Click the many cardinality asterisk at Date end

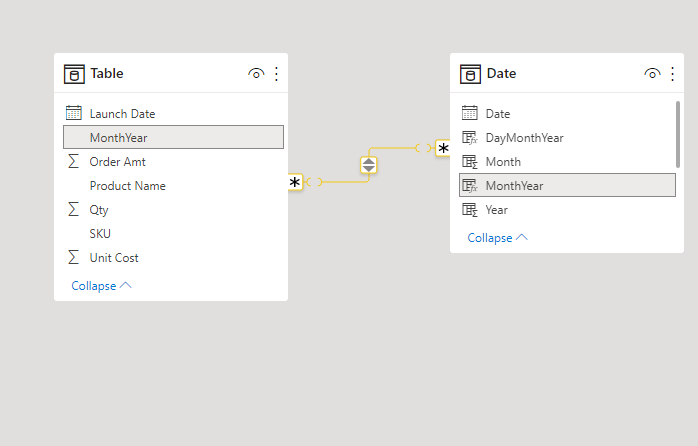(x=443, y=148)
